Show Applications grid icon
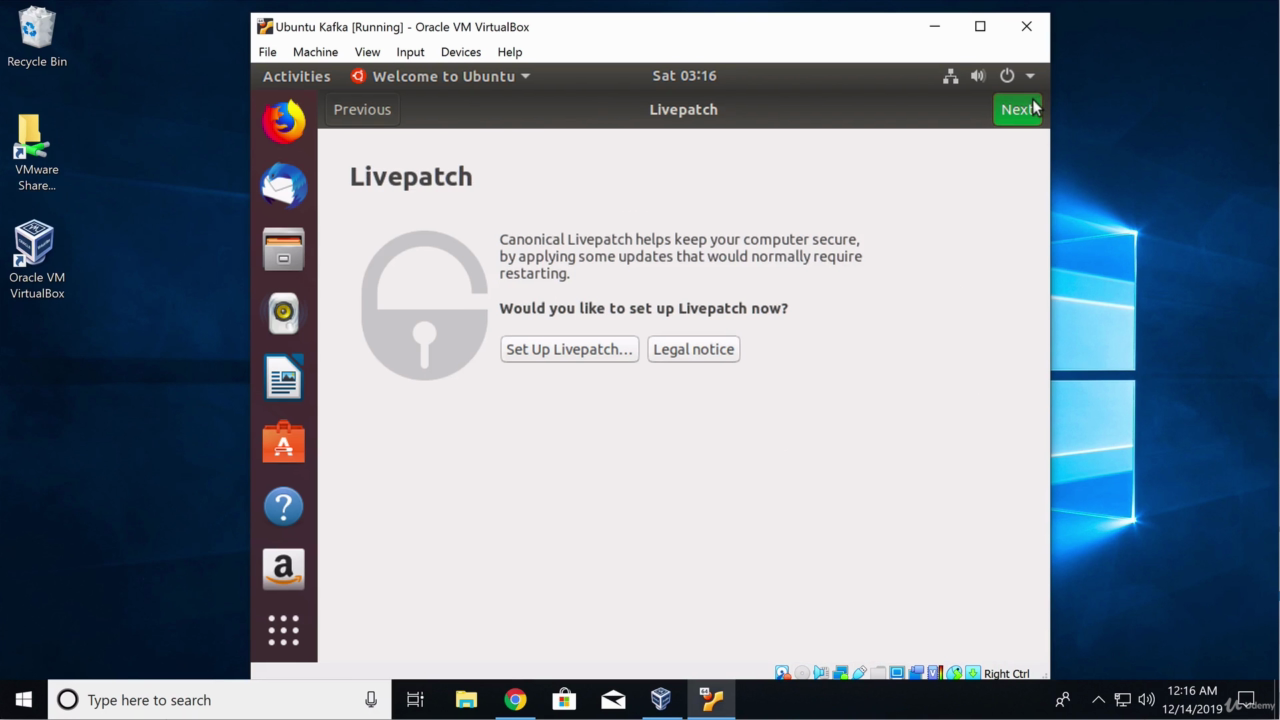Image resolution: width=1280 pixels, height=720 pixels. (x=284, y=630)
